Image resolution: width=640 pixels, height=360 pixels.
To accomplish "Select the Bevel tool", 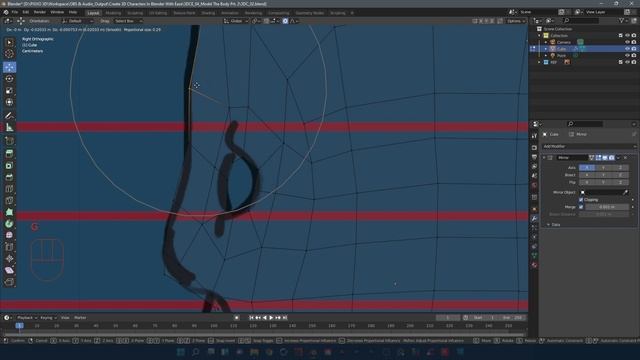I will point(9,177).
